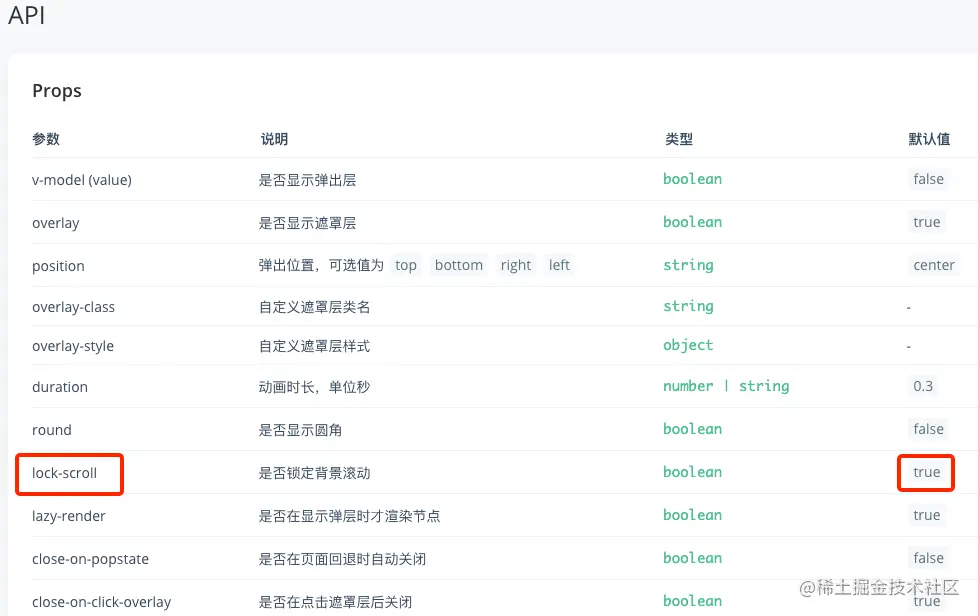Click the 'right' code tag

pos(516,266)
